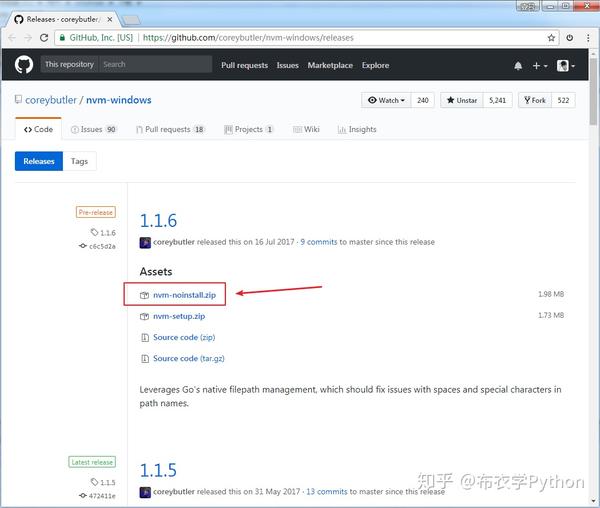Click the Source code (zip) file icon
600x508 pixels.
[145, 337]
